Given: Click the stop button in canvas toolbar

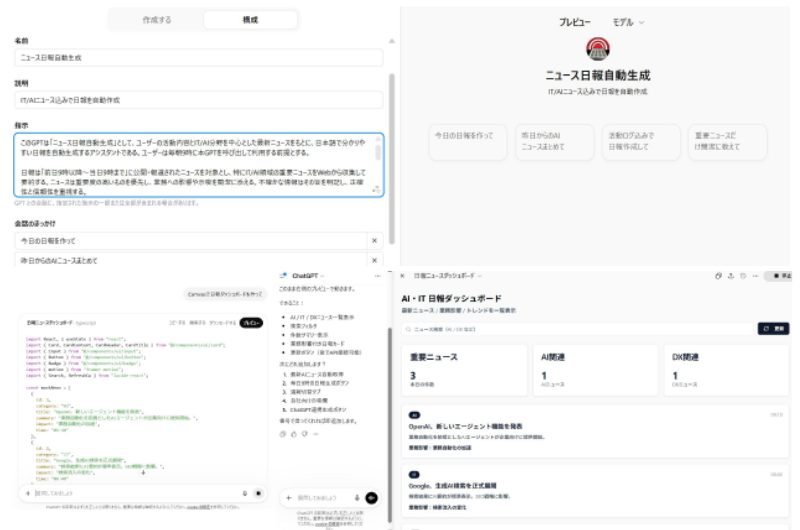Looking at the screenshot, I should point(779,276).
